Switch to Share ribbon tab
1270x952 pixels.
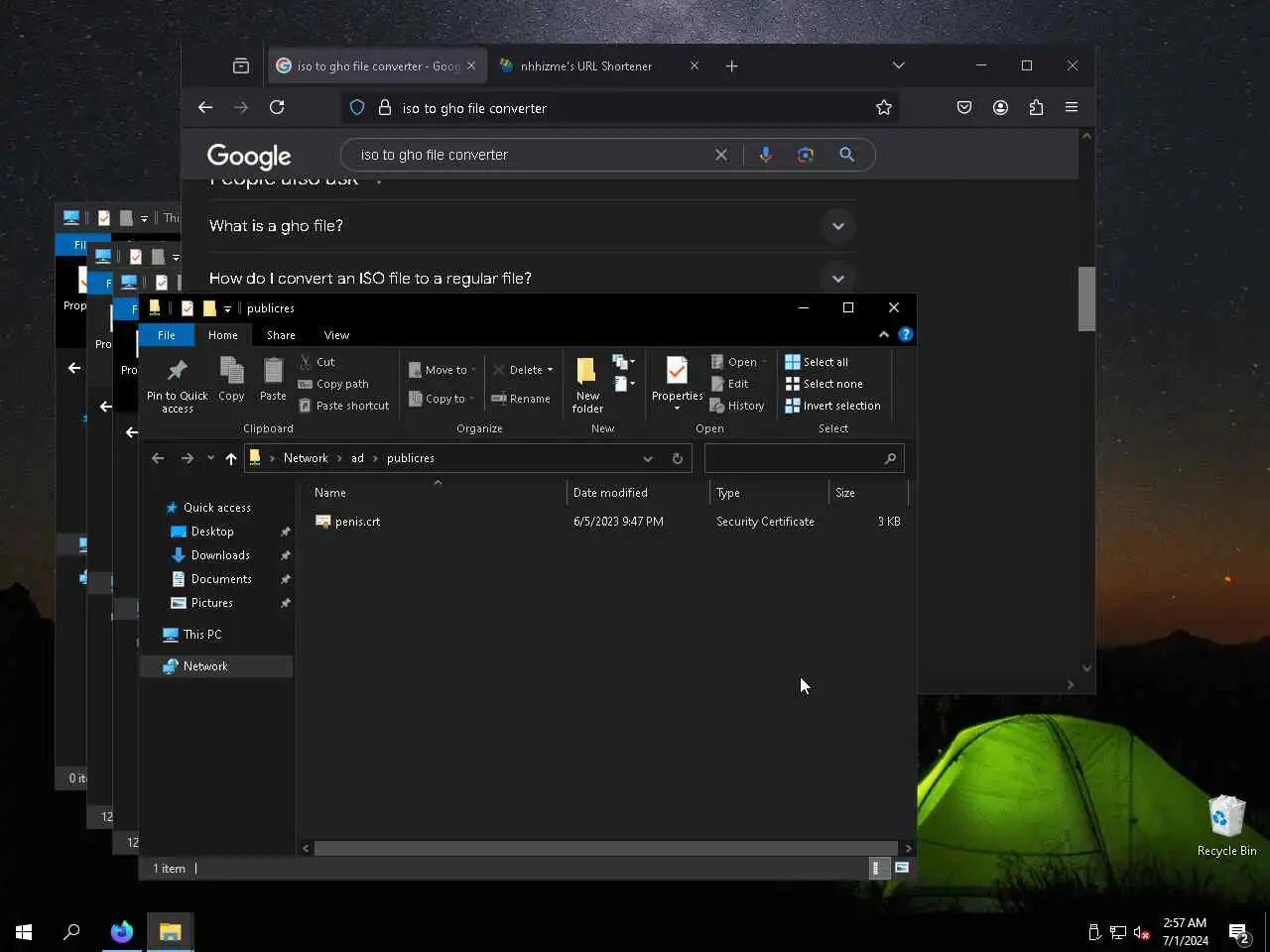click(x=281, y=335)
